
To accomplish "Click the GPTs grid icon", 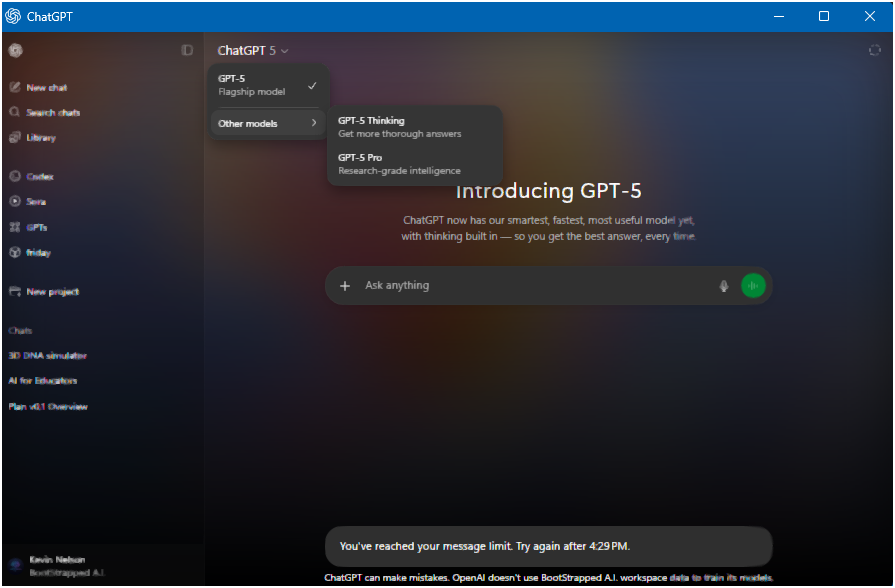I will [x=15, y=227].
